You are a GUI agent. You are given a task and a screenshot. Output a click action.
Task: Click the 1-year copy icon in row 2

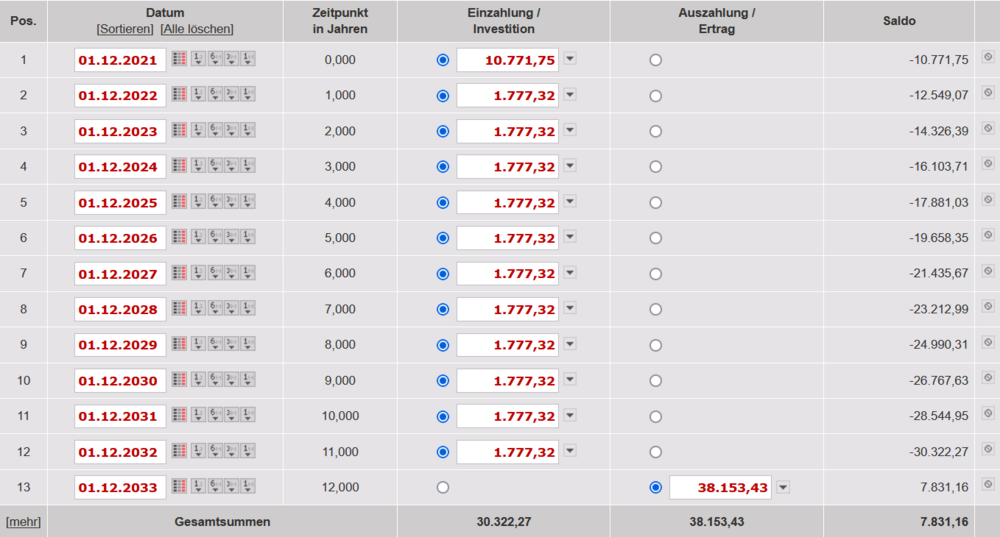tap(197, 96)
